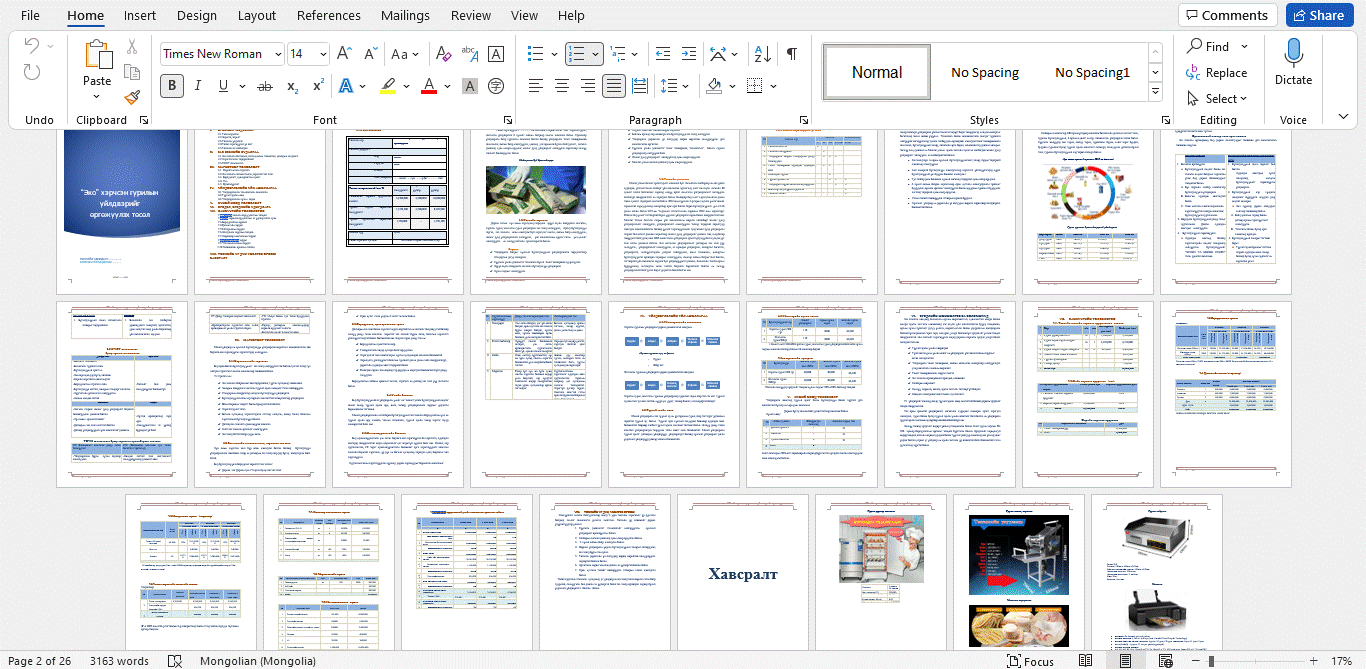The width and height of the screenshot is (1366, 669).
Task: Click the Copy icon in Clipboard group
Action: pyautogui.click(x=132, y=72)
